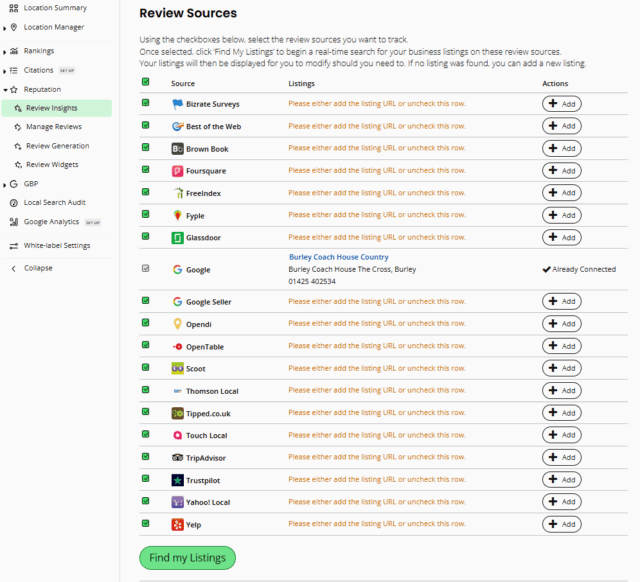The image size is (640, 582).
Task: Click the Local Search Audit sidebar icon
Action: 14,203
